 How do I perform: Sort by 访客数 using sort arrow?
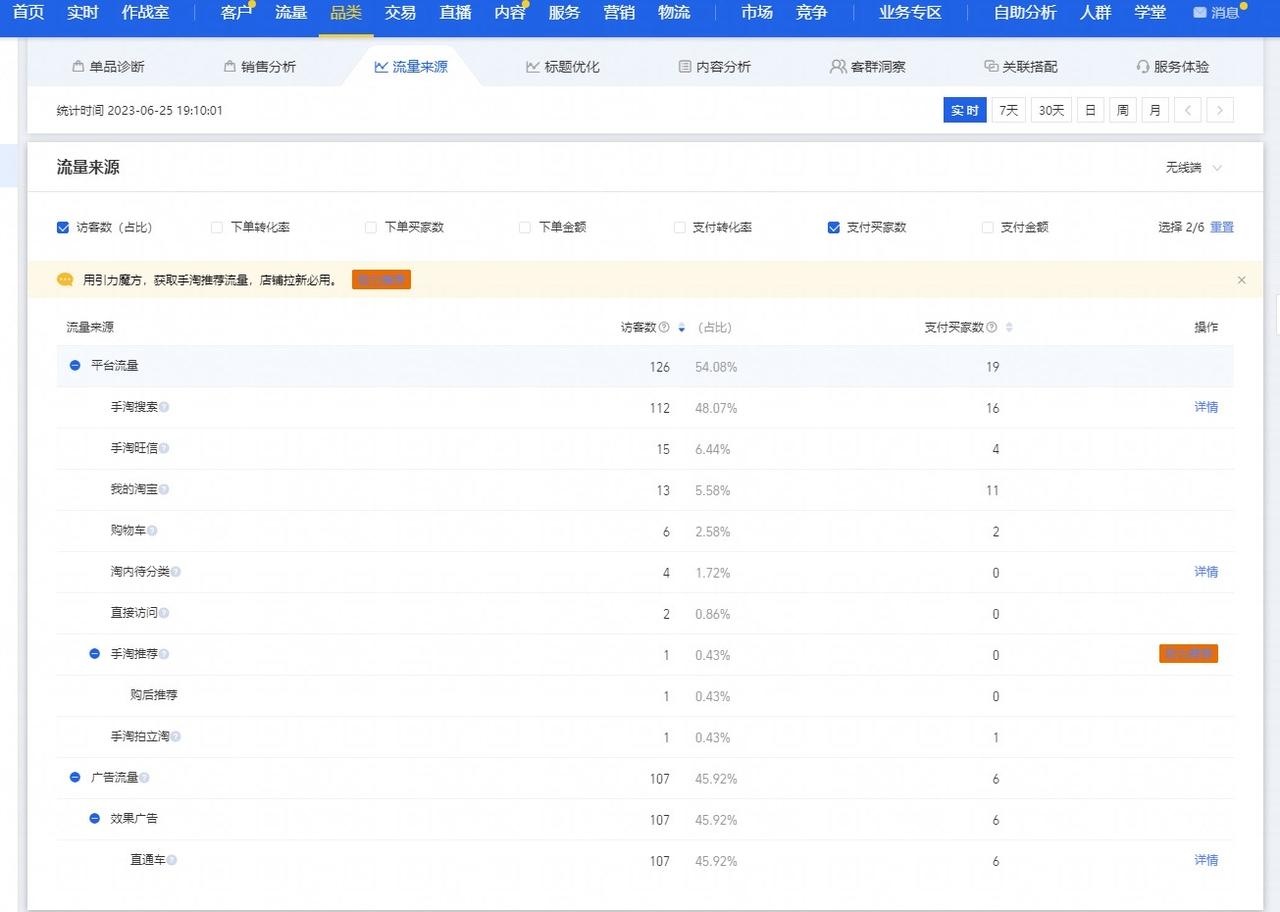[682, 328]
